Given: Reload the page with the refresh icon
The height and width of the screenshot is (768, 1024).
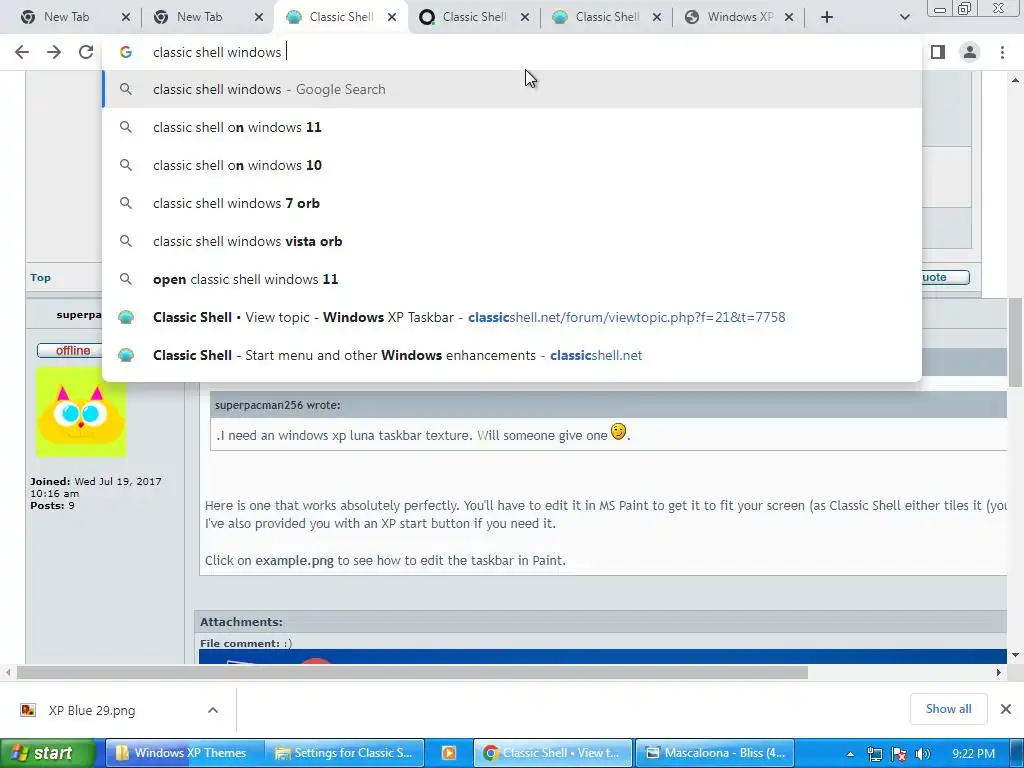Looking at the screenshot, I should [86, 52].
